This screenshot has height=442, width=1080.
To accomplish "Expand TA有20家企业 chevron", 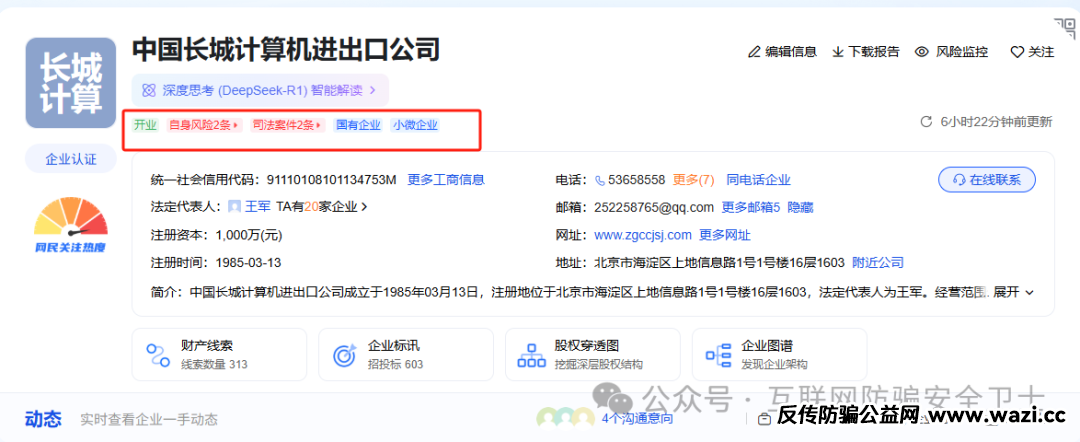I will click(364, 206).
